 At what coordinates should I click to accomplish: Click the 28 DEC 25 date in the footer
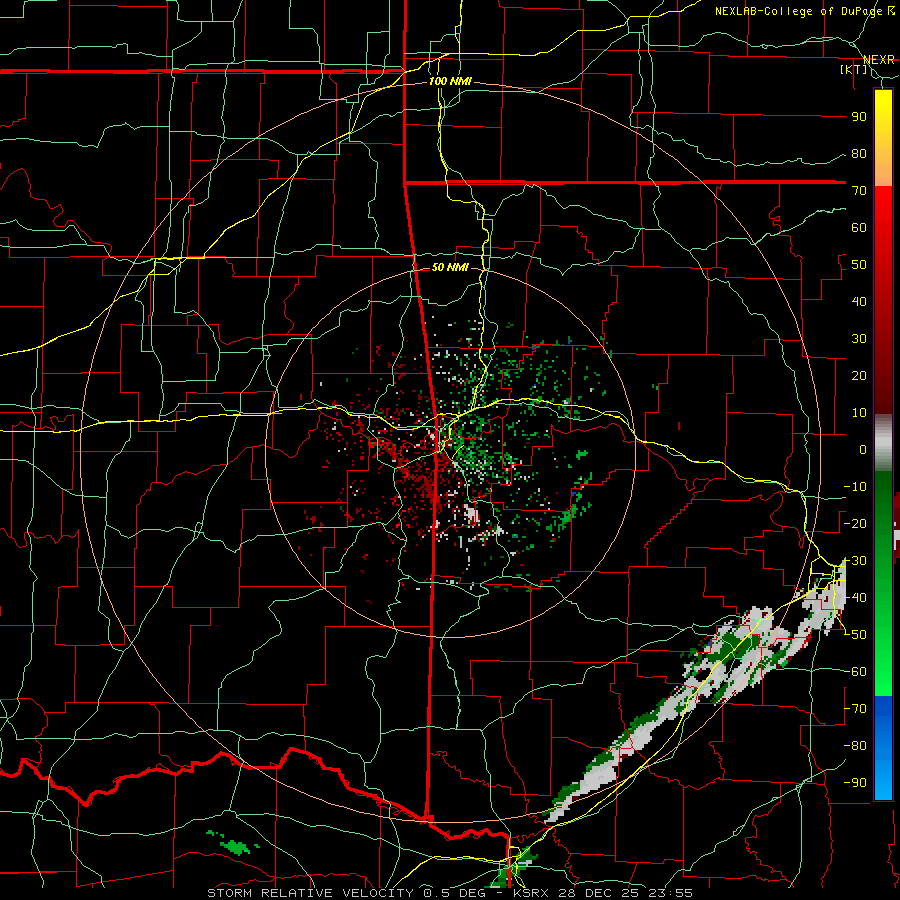pyautogui.click(x=599, y=893)
